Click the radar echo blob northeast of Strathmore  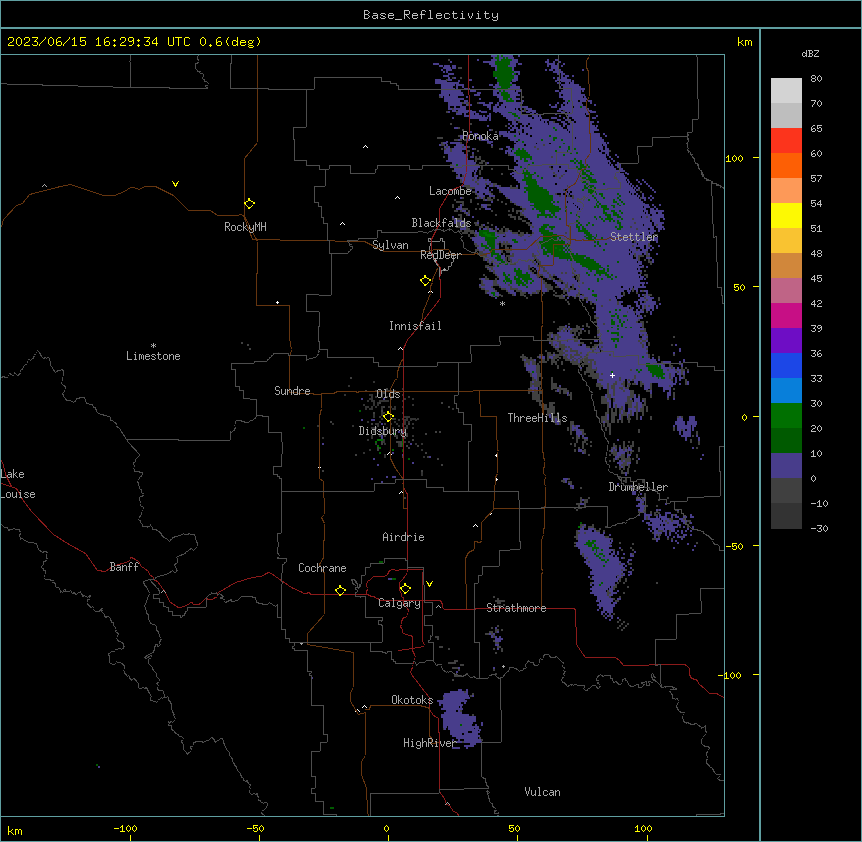602,570
